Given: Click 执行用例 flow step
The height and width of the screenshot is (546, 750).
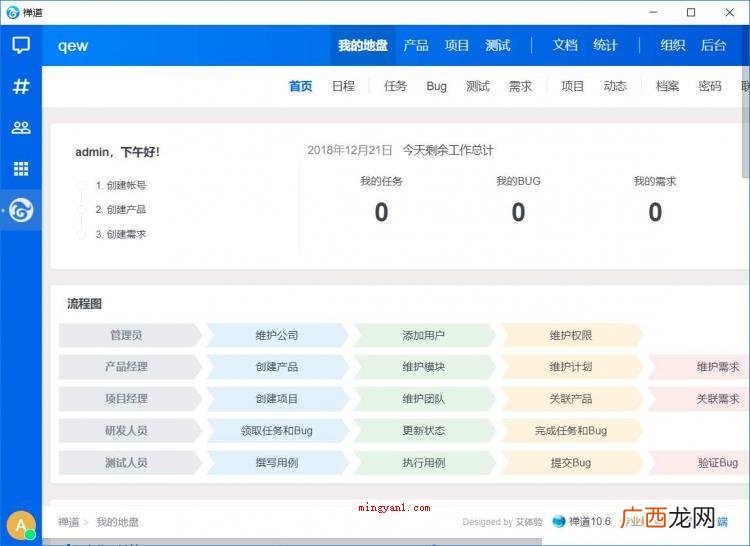Looking at the screenshot, I should tap(424, 462).
